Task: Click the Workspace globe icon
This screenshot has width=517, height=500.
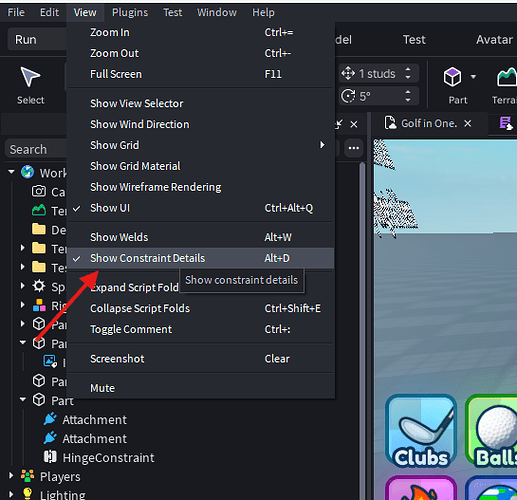Action: (27, 172)
